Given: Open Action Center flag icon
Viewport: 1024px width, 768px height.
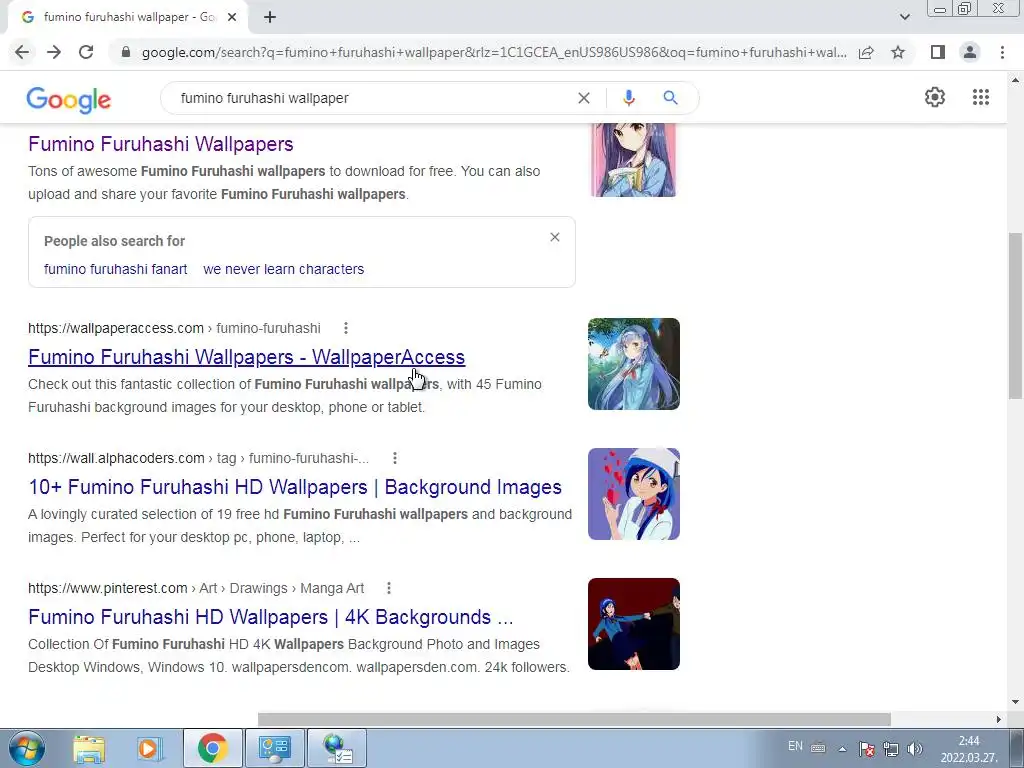Looking at the screenshot, I should pos(867,749).
